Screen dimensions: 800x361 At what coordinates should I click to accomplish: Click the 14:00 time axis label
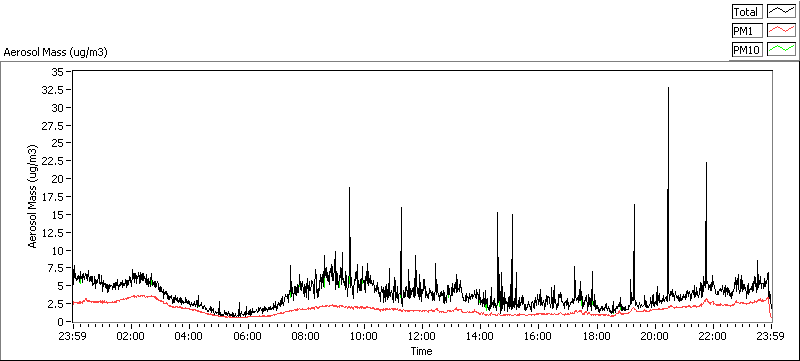tap(480, 336)
